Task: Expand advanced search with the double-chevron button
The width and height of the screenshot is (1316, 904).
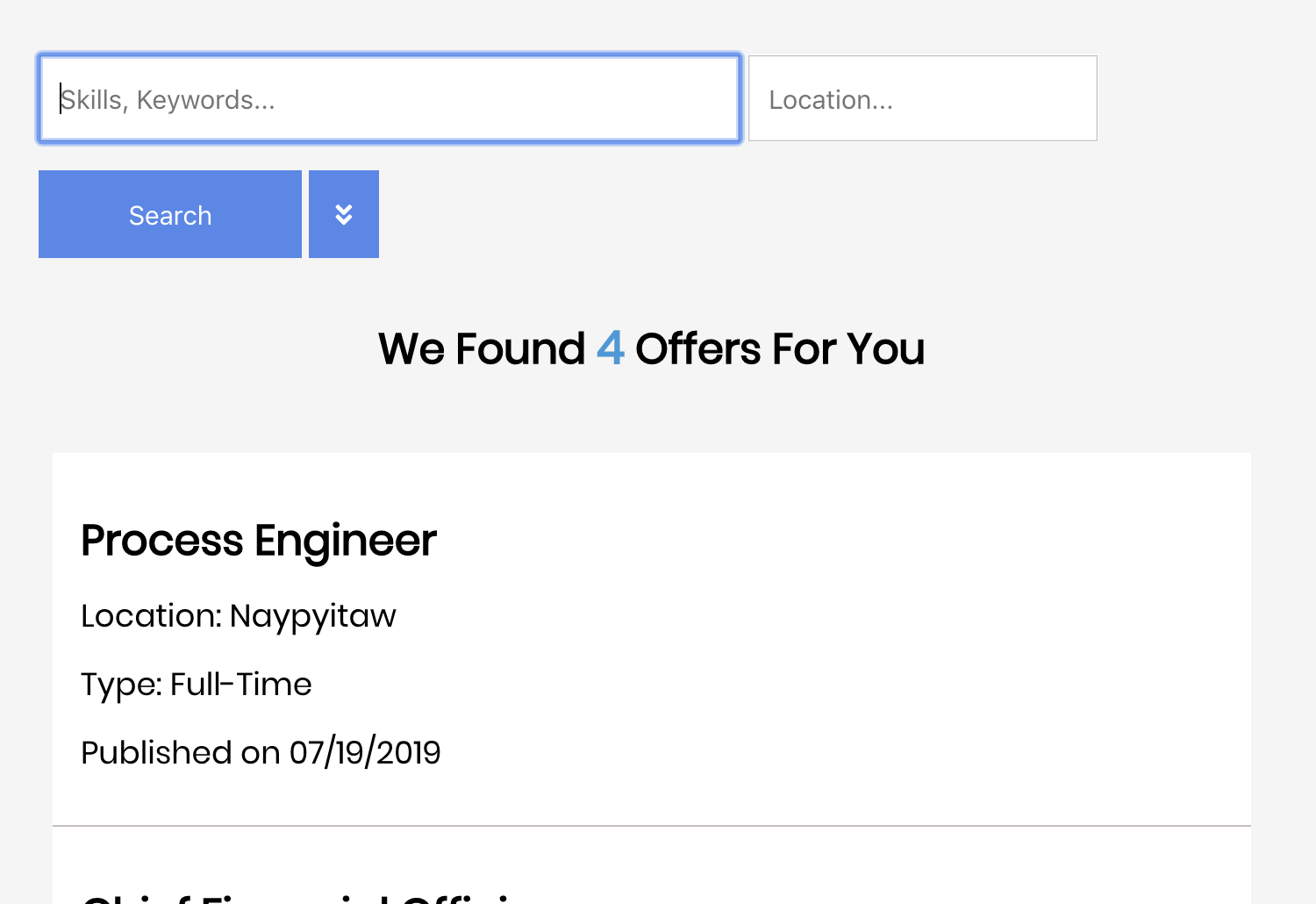Action: (x=344, y=214)
